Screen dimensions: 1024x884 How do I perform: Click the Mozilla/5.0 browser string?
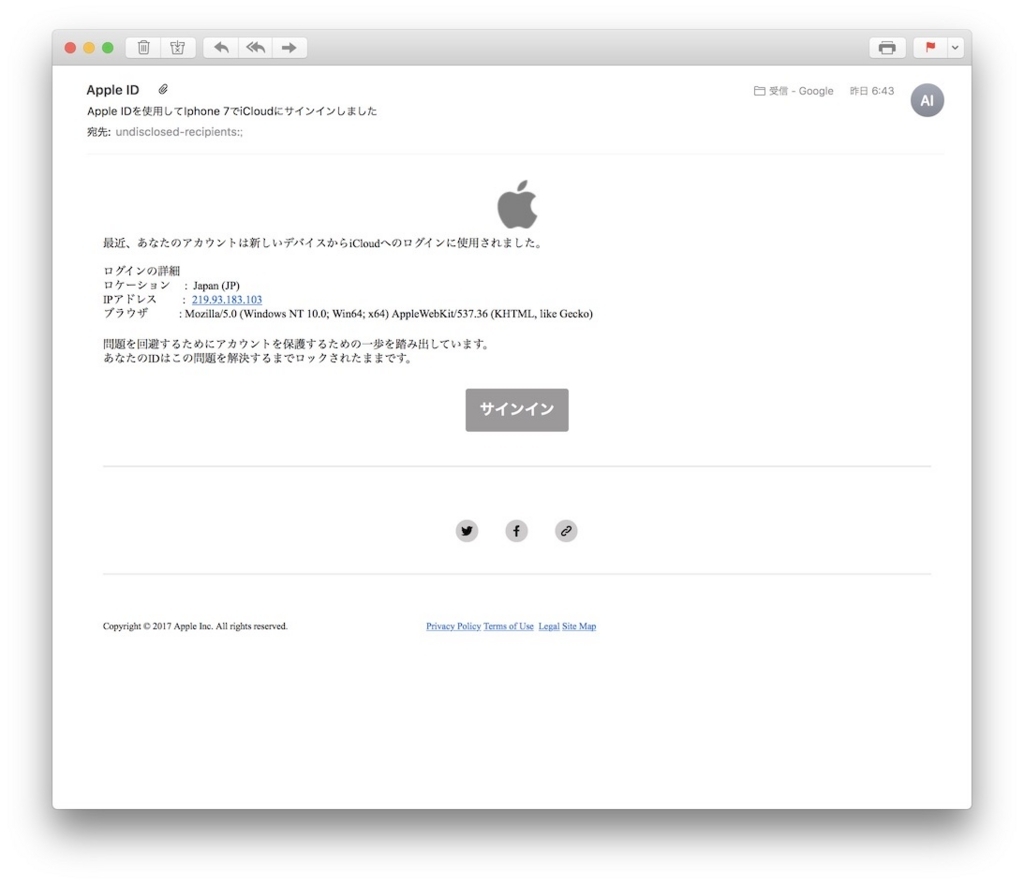click(x=389, y=314)
